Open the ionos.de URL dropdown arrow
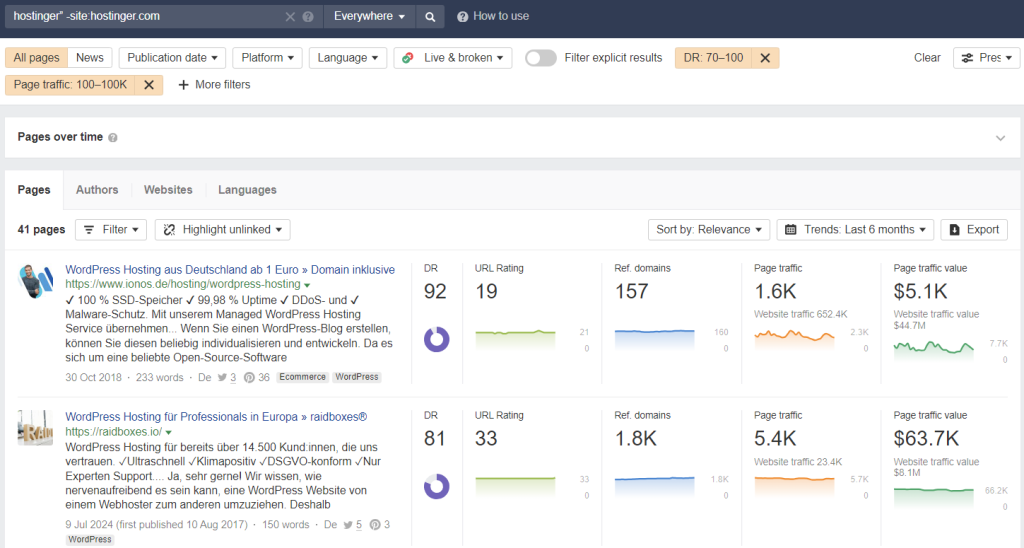 pyautogui.click(x=307, y=285)
